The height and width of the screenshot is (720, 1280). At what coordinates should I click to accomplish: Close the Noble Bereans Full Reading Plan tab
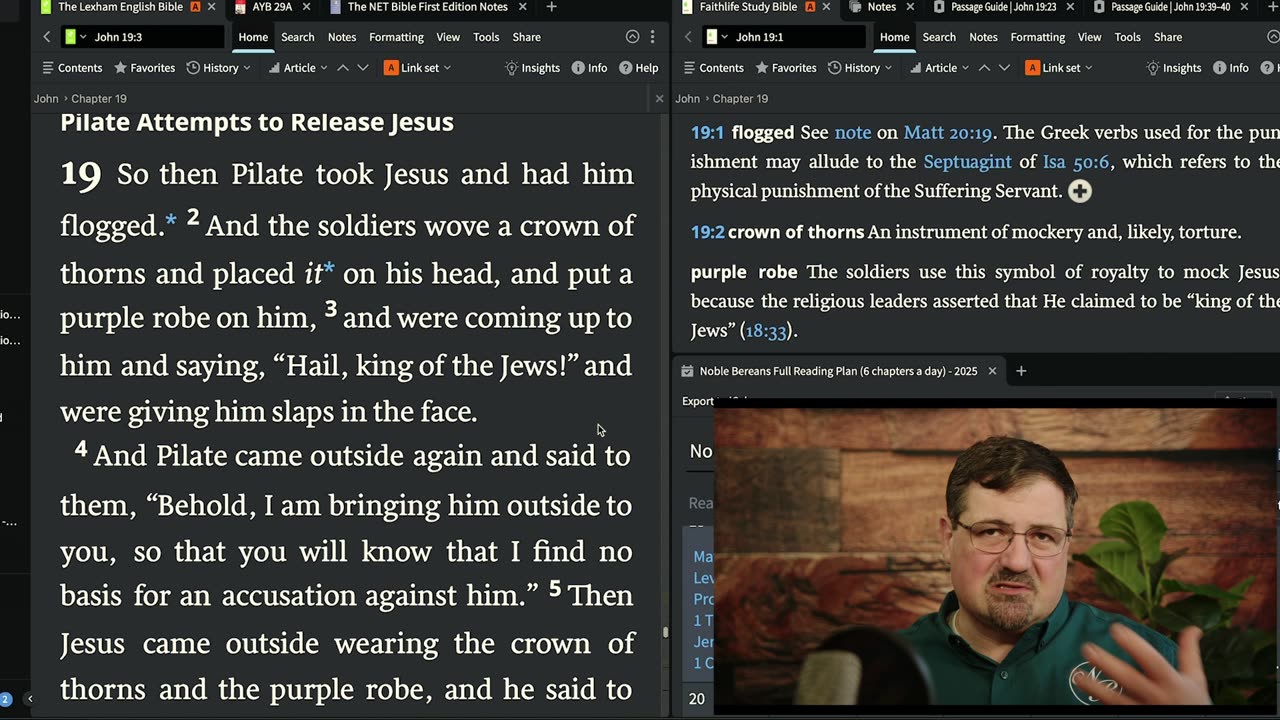992,371
